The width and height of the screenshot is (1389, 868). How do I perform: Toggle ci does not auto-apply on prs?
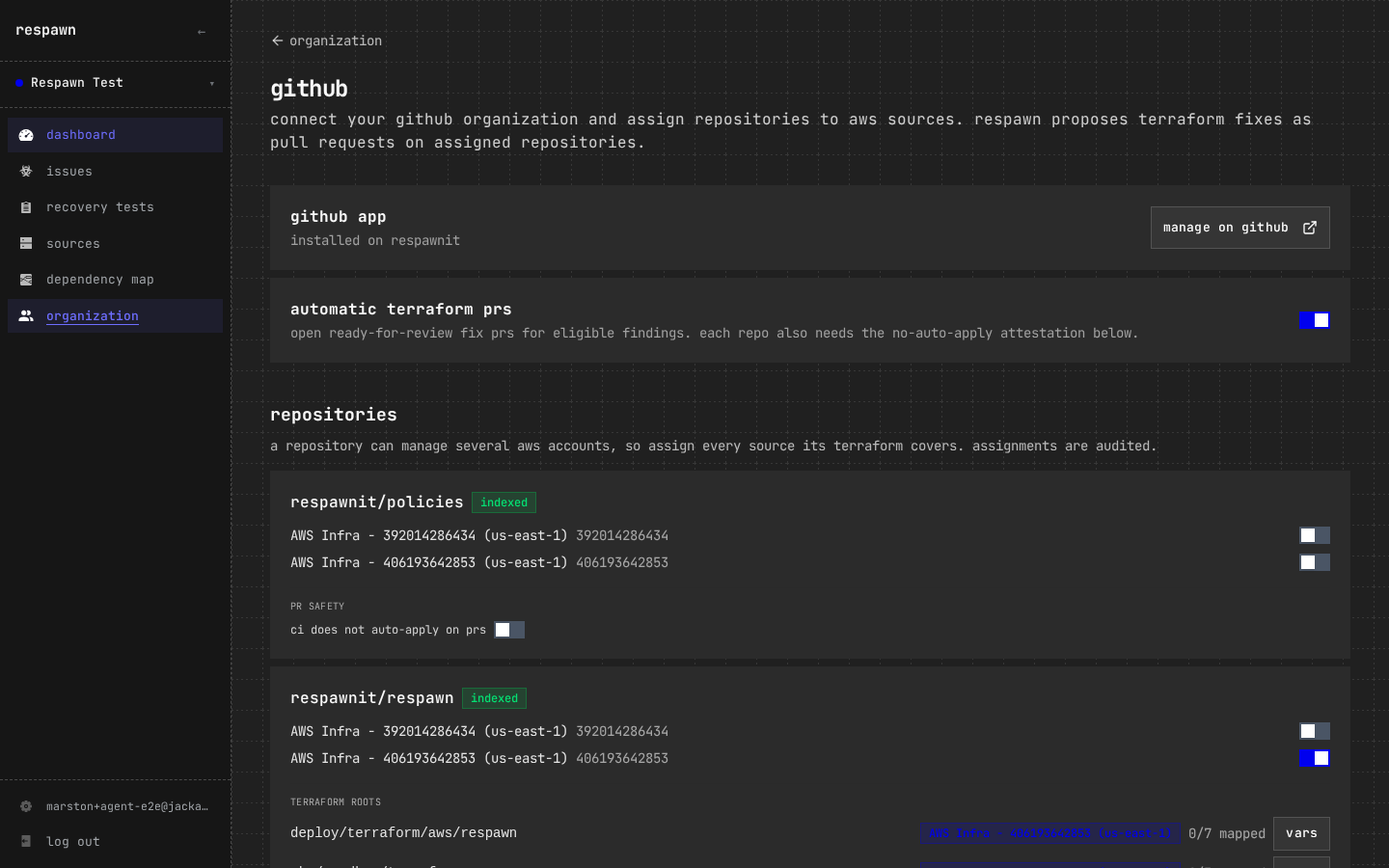[509, 630]
